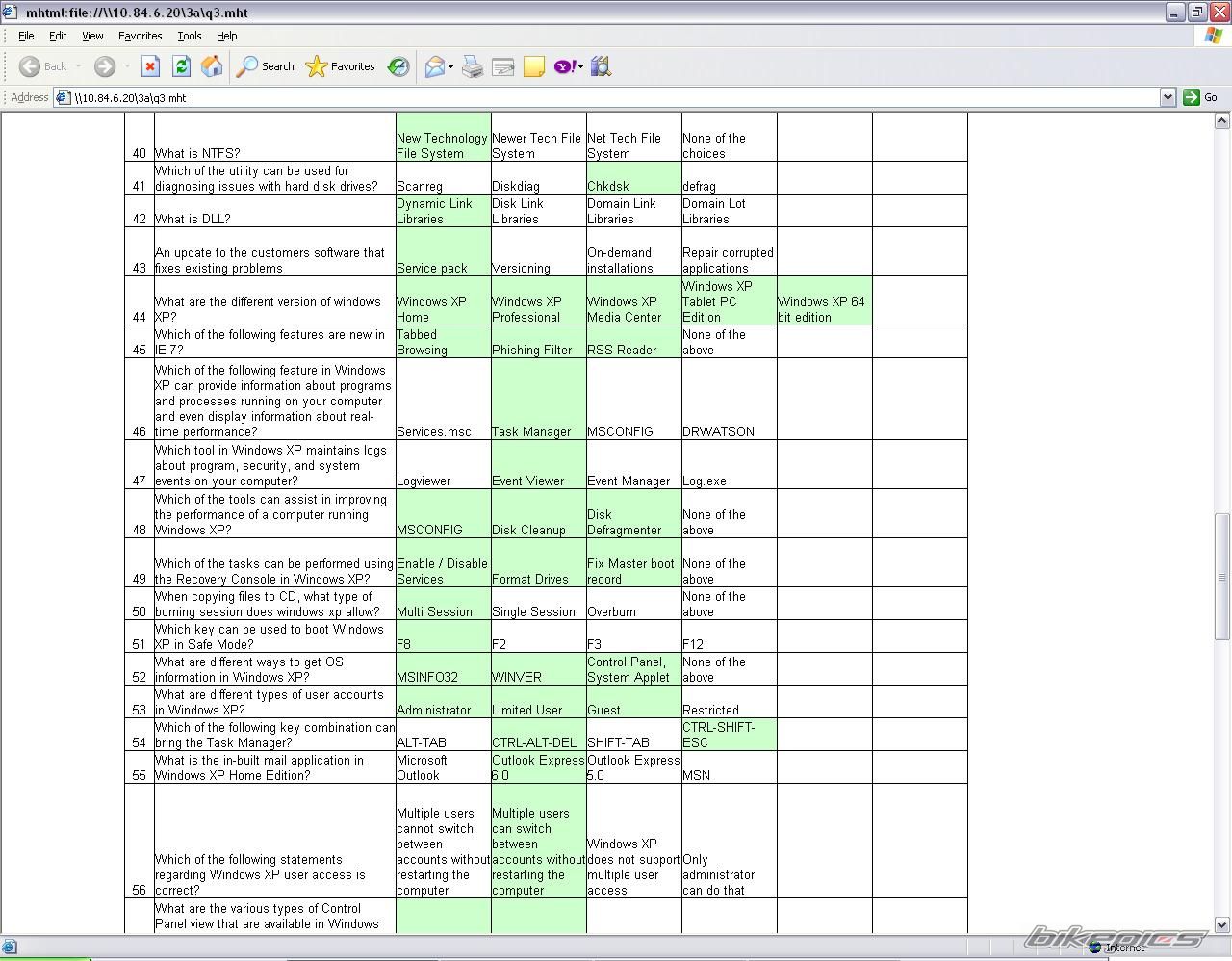This screenshot has width=1232, height=961.
Task: Select the 'Tabbed Browsing' cell
Action: coord(443,342)
